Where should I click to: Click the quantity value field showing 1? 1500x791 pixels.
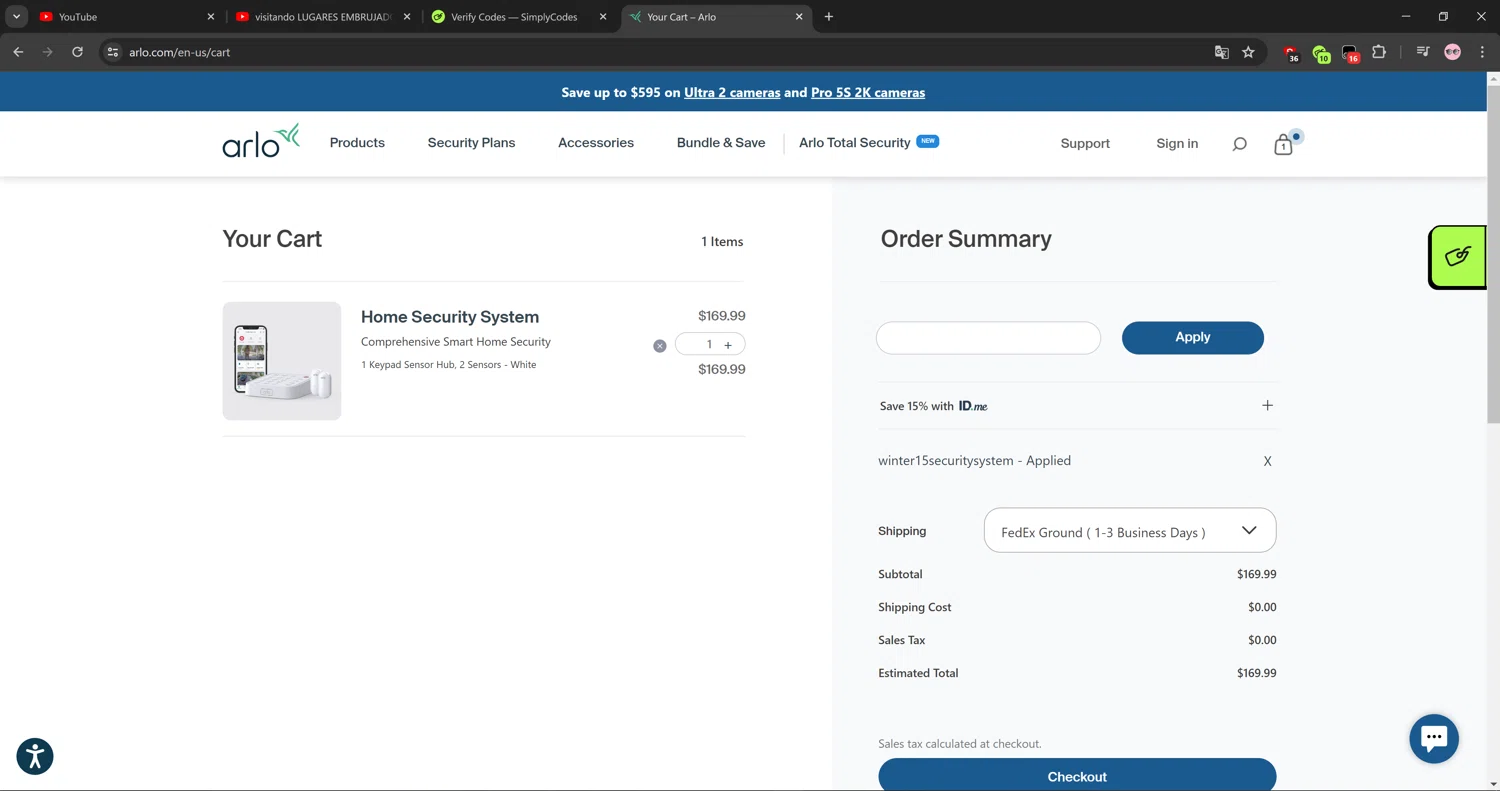pos(709,345)
